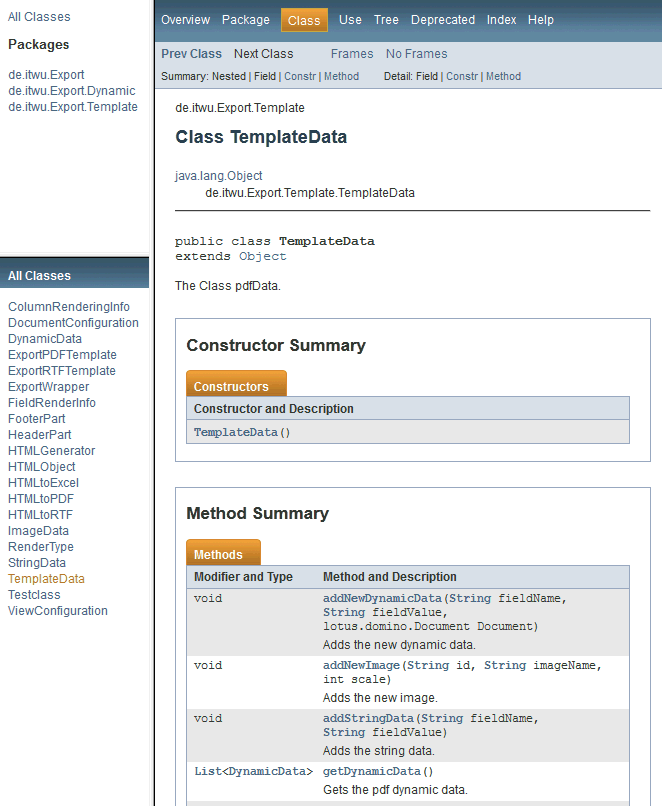
Task: Open the Deprecated API page
Action: (x=443, y=20)
